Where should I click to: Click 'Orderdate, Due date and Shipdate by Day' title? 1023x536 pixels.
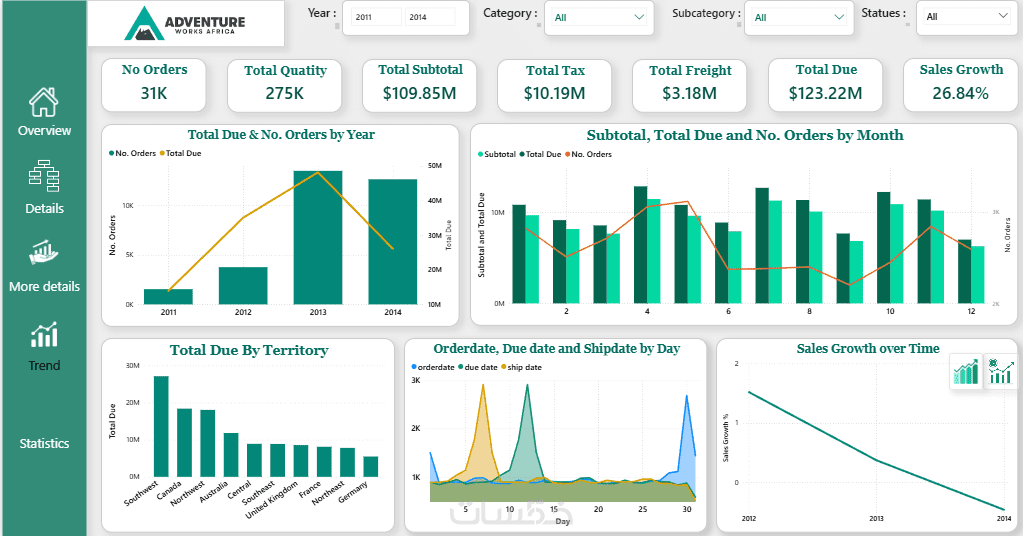[557, 349]
